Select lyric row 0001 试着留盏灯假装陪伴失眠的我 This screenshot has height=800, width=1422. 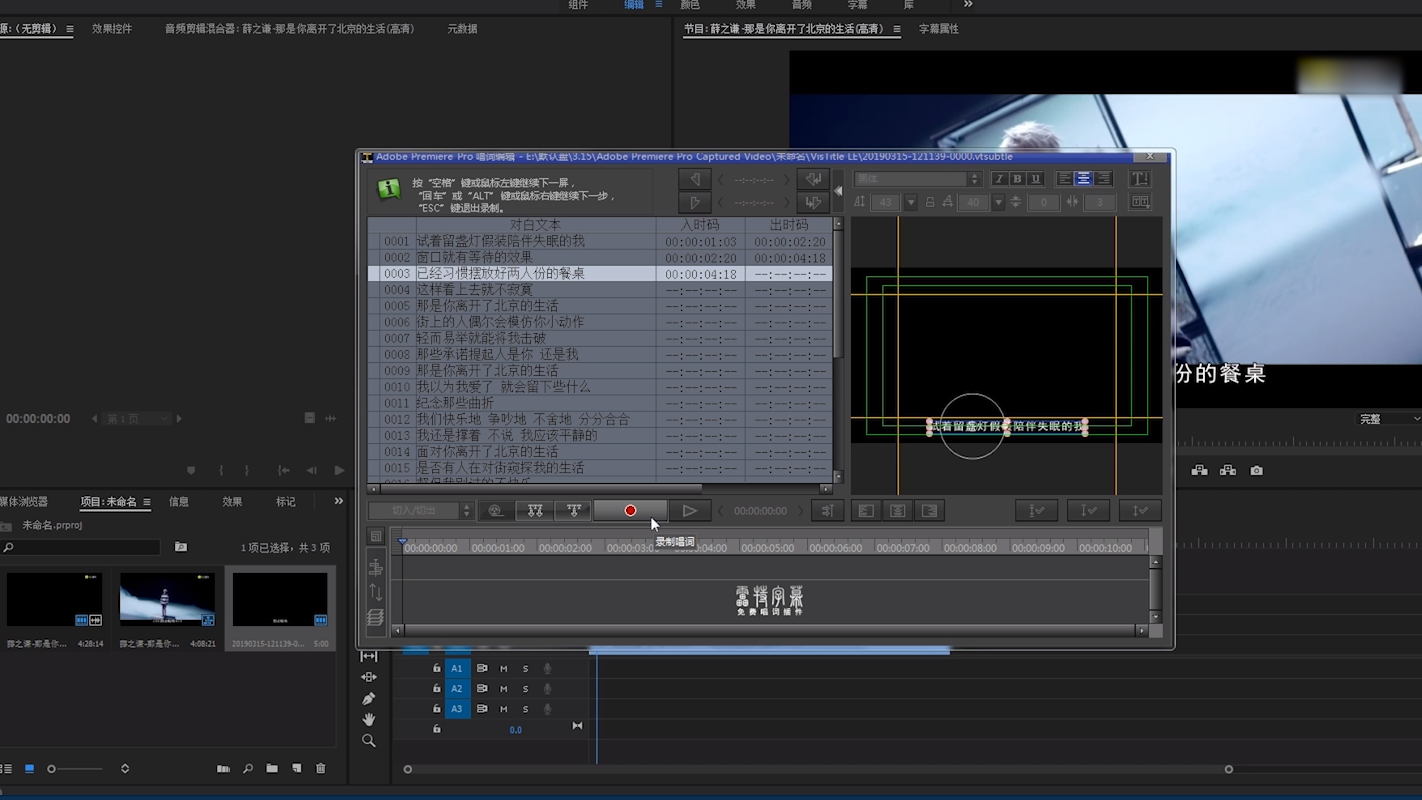click(x=600, y=241)
